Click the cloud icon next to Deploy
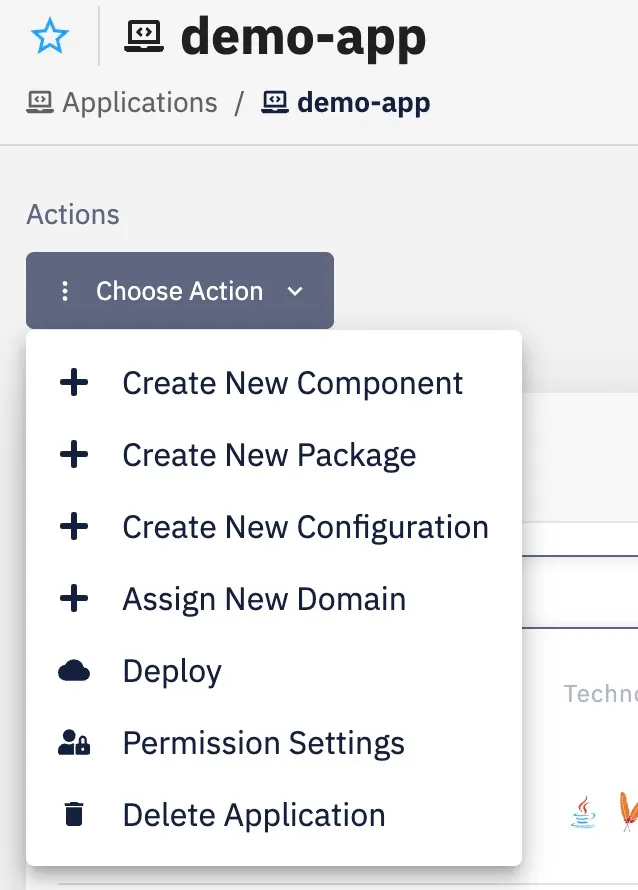This screenshot has width=638, height=890. (74, 671)
